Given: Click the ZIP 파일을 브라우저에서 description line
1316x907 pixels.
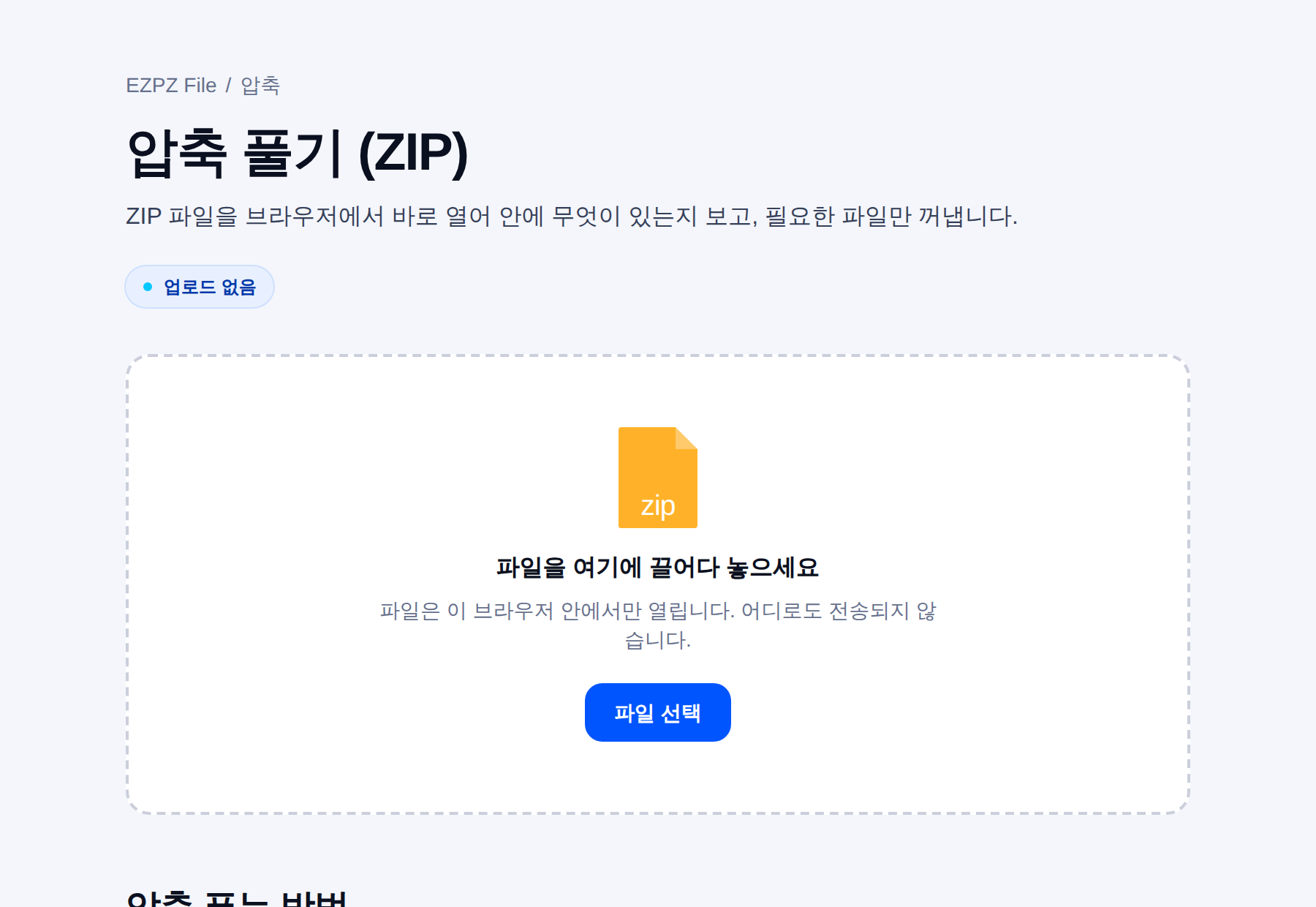Looking at the screenshot, I should coord(572,217).
